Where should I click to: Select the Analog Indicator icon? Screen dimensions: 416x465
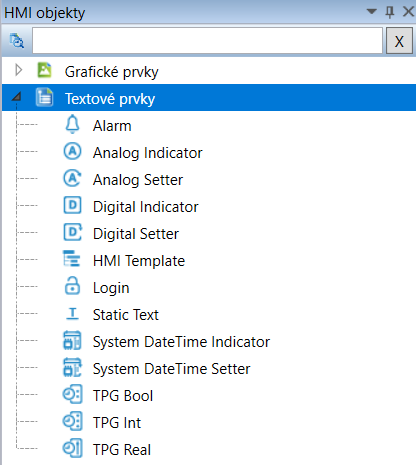(72, 151)
